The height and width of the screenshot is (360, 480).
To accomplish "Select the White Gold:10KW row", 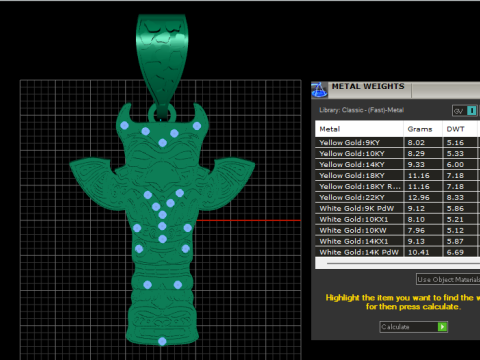I will point(397,231).
